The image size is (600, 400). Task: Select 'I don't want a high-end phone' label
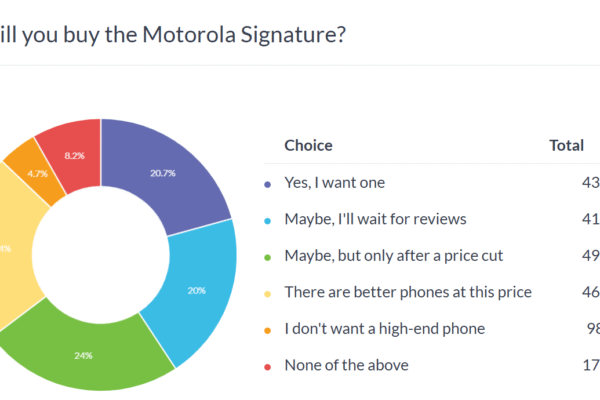(384, 329)
